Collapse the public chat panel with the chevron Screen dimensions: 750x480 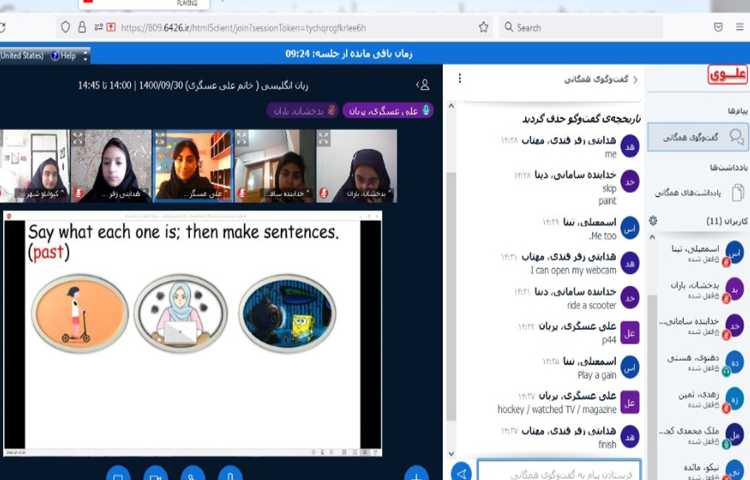635,80
